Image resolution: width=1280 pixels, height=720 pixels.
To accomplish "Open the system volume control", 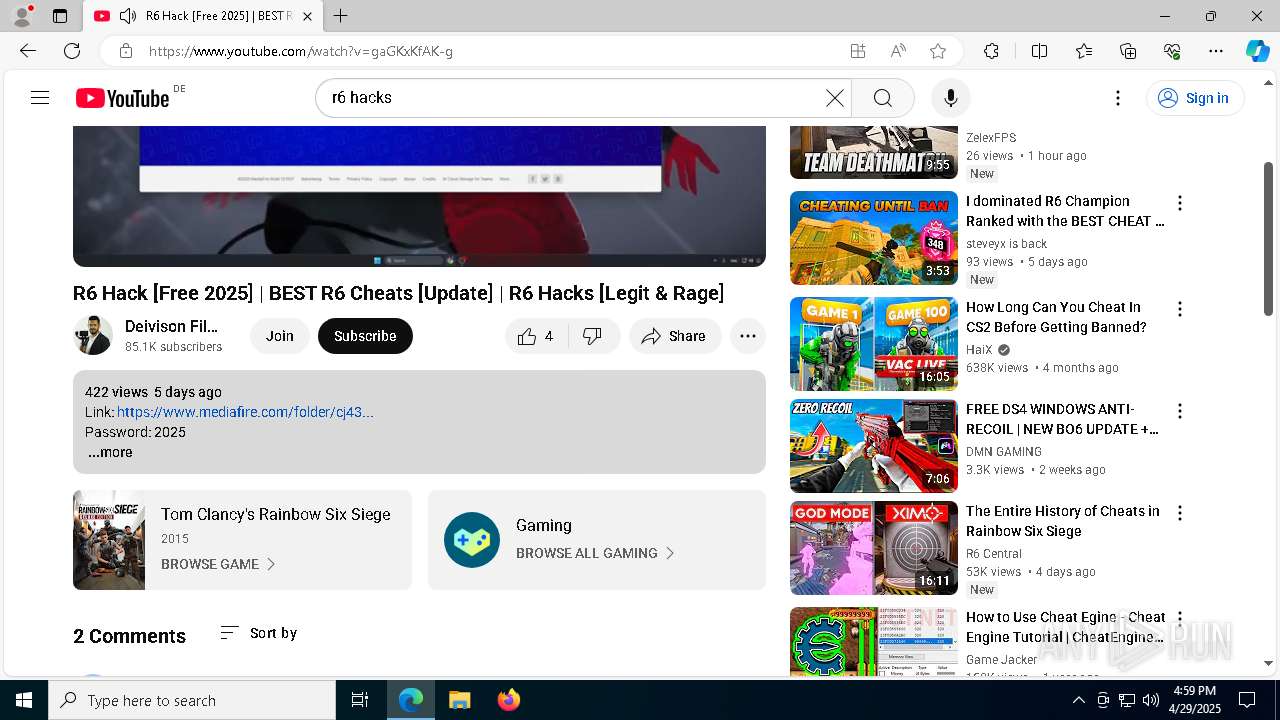I will [1151, 700].
